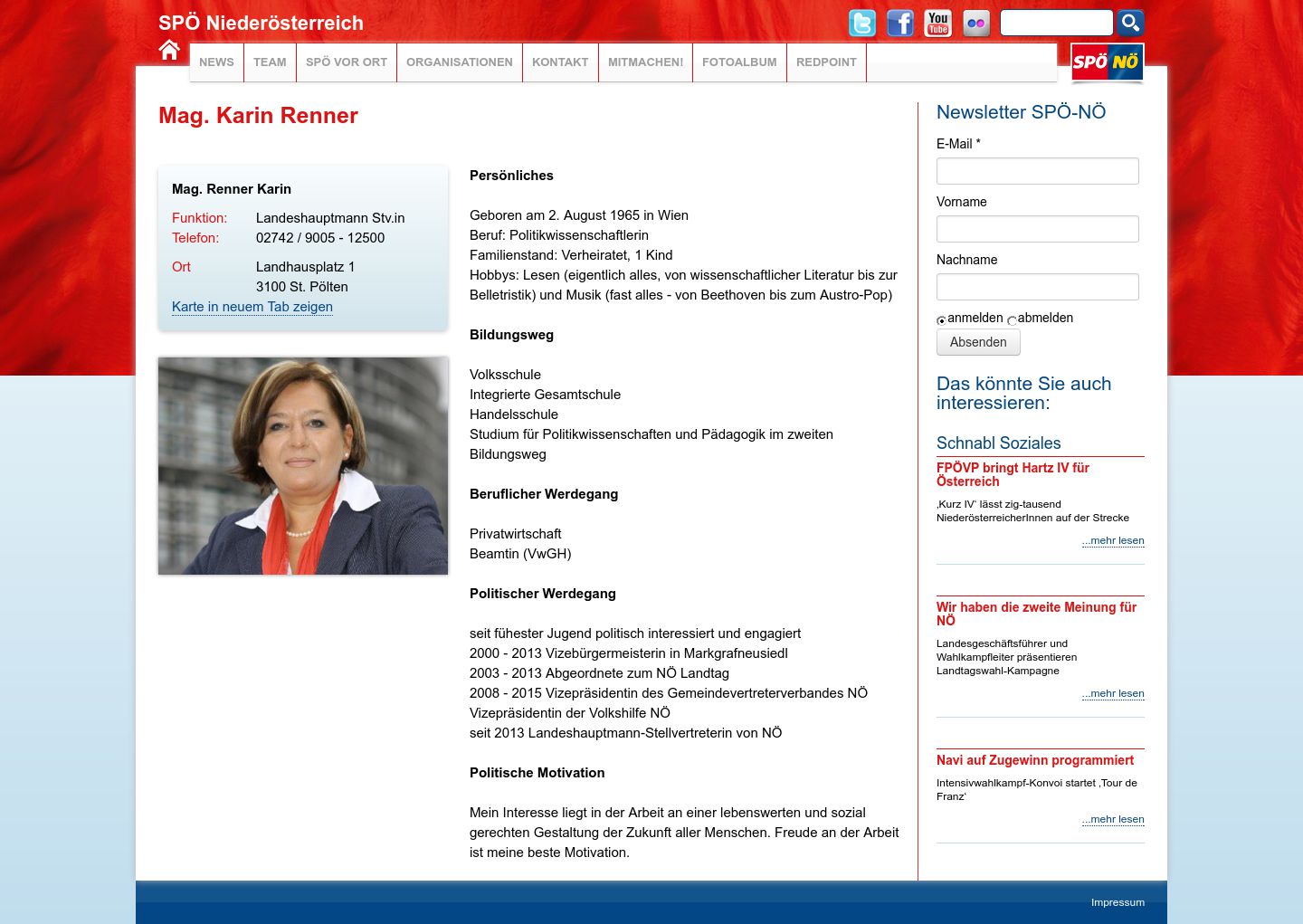Click the Beamtin (VwGH) line

(520, 554)
